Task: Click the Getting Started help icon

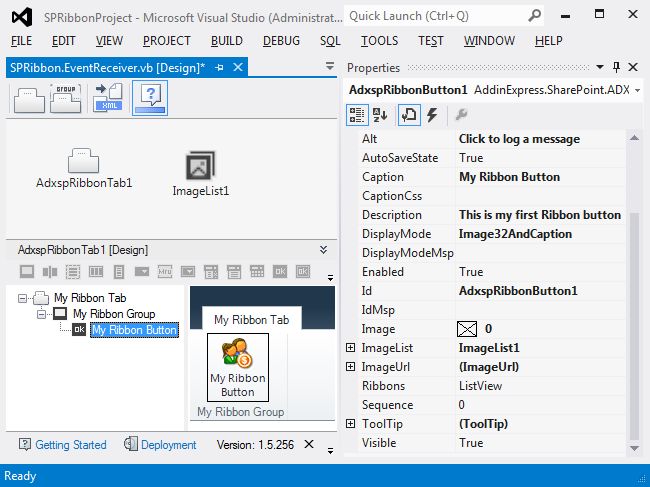Action: click(25, 444)
